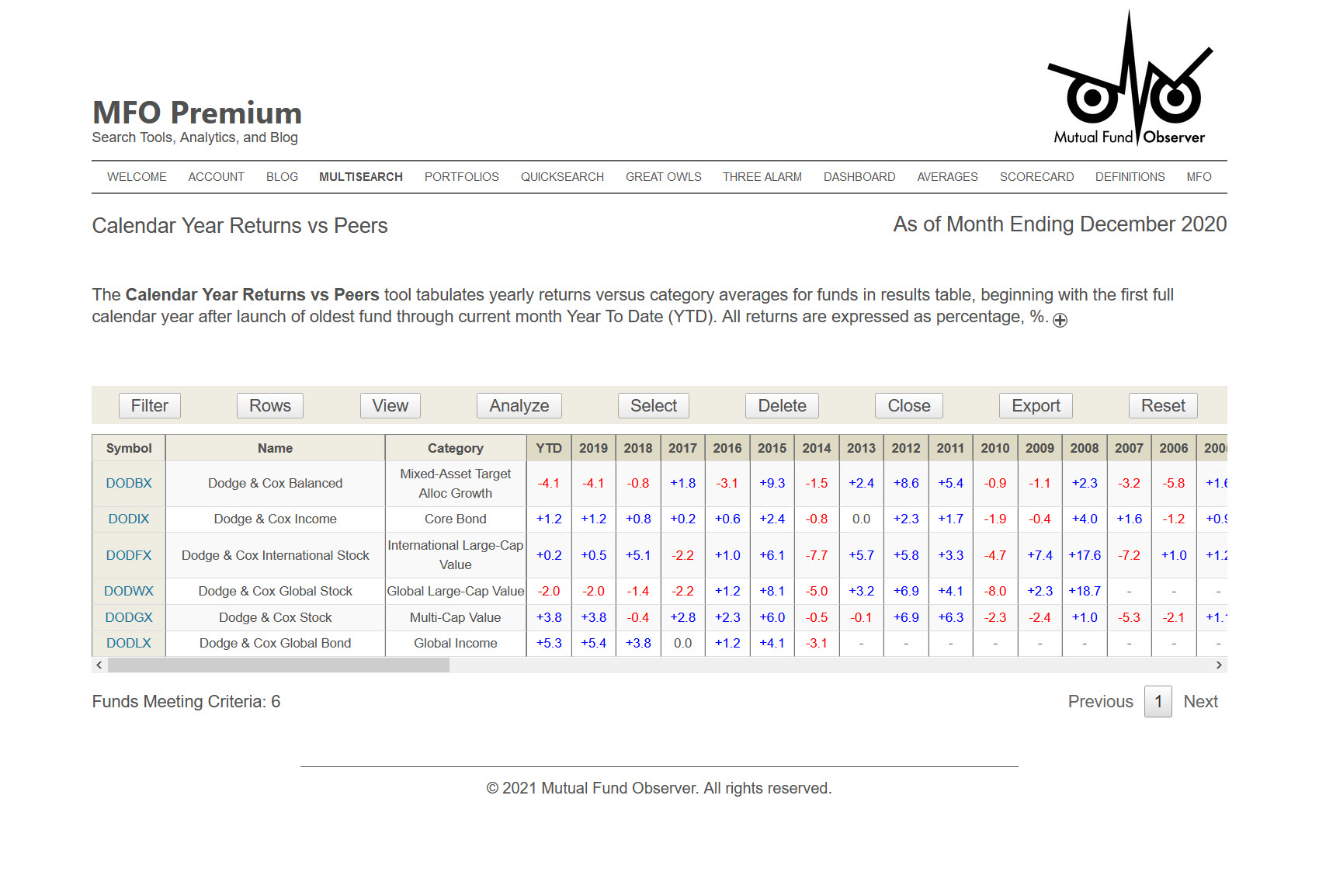Click the table scroll right arrow
Image resolution: width=1319 pixels, height=896 pixels.
pyautogui.click(x=1219, y=665)
